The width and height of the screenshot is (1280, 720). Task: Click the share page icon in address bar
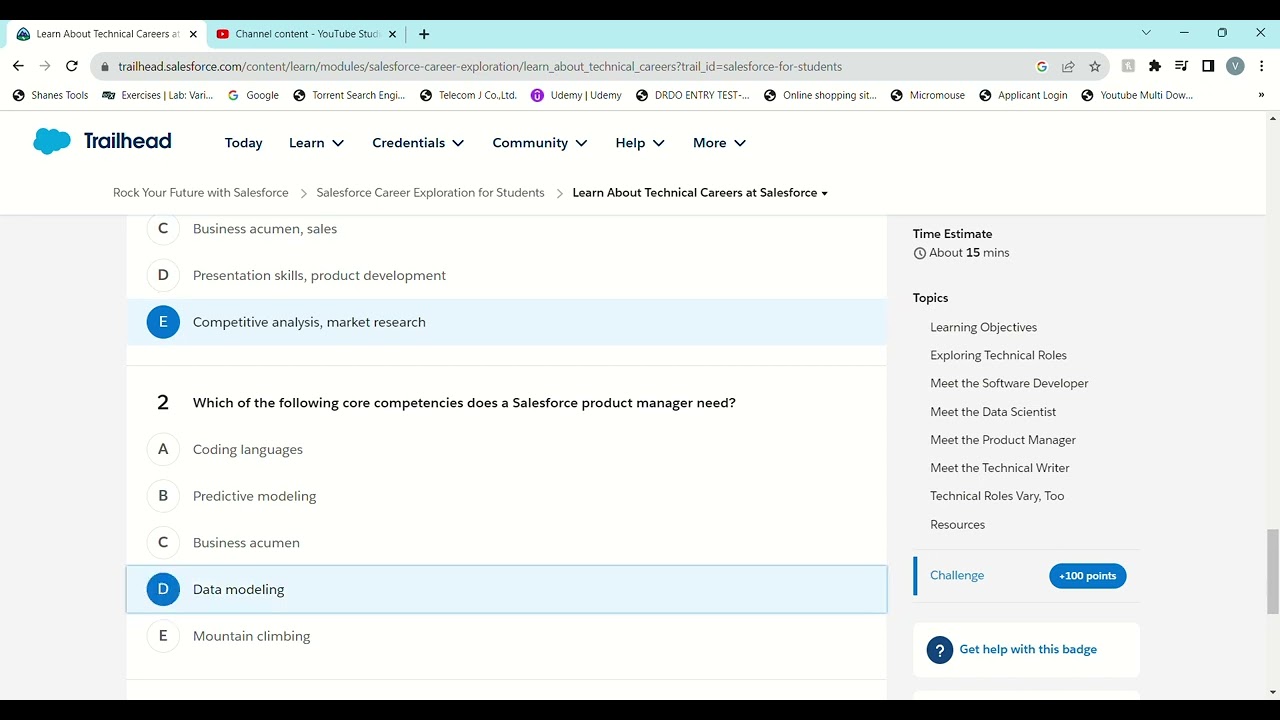pos(1068,66)
